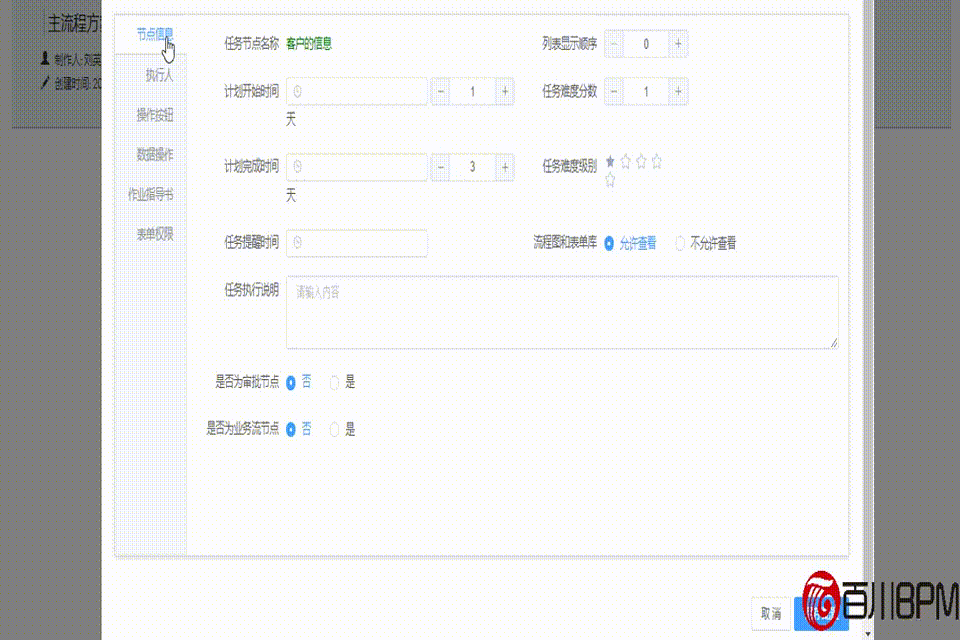Increase 计划完成时间 days with plus button
This screenshot has width=960, height=640.
[504, 167]
